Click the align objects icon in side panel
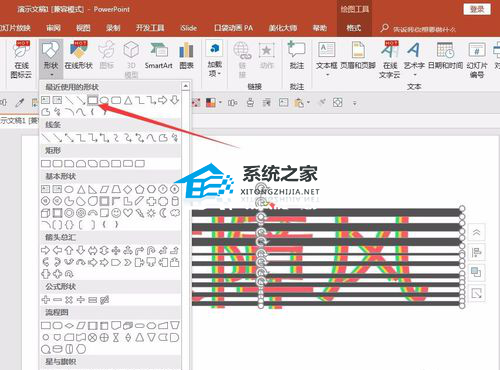Image resolution: width=500 pixels, height=370 pixels. (476, 252)
